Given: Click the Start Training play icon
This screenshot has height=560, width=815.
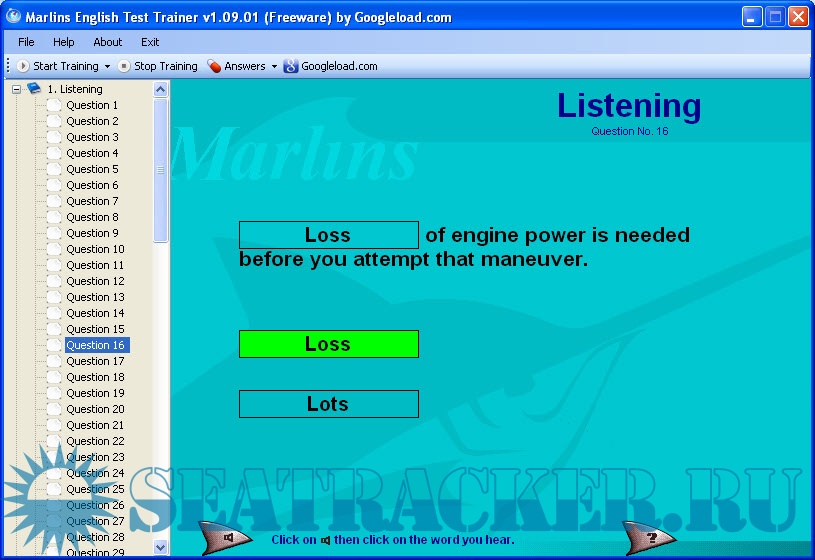Looking at the screenshot, I should (23, 66).
